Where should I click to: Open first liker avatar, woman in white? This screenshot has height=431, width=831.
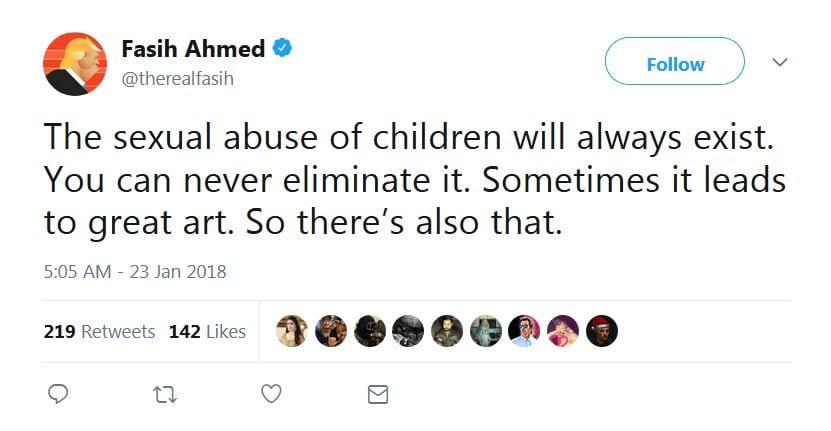[291, 331]
